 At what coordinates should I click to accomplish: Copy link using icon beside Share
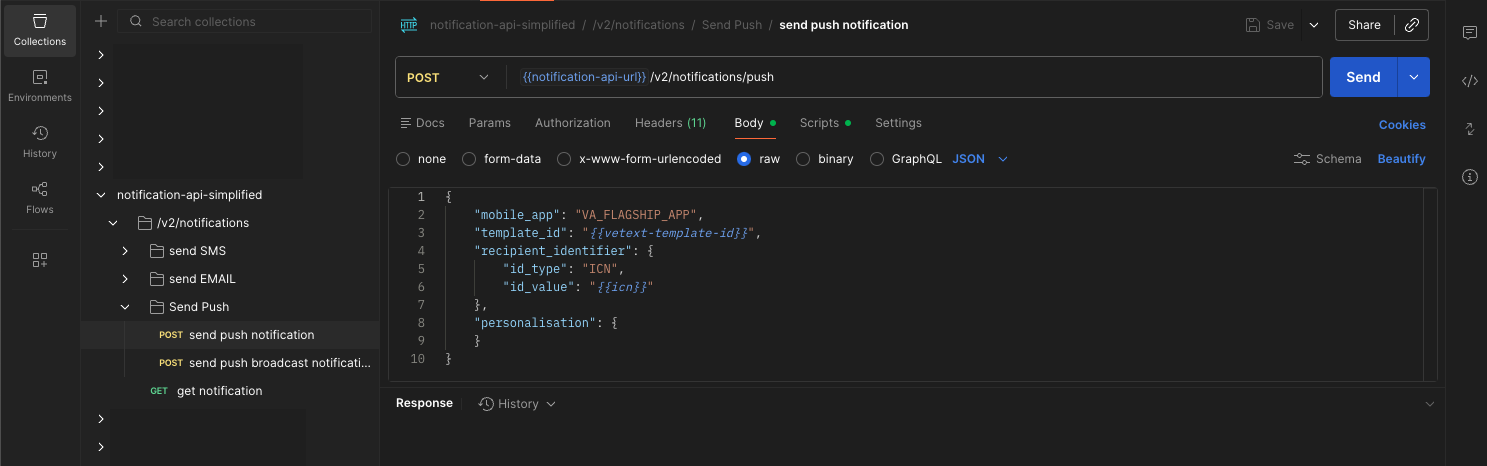coord(1411,25)
